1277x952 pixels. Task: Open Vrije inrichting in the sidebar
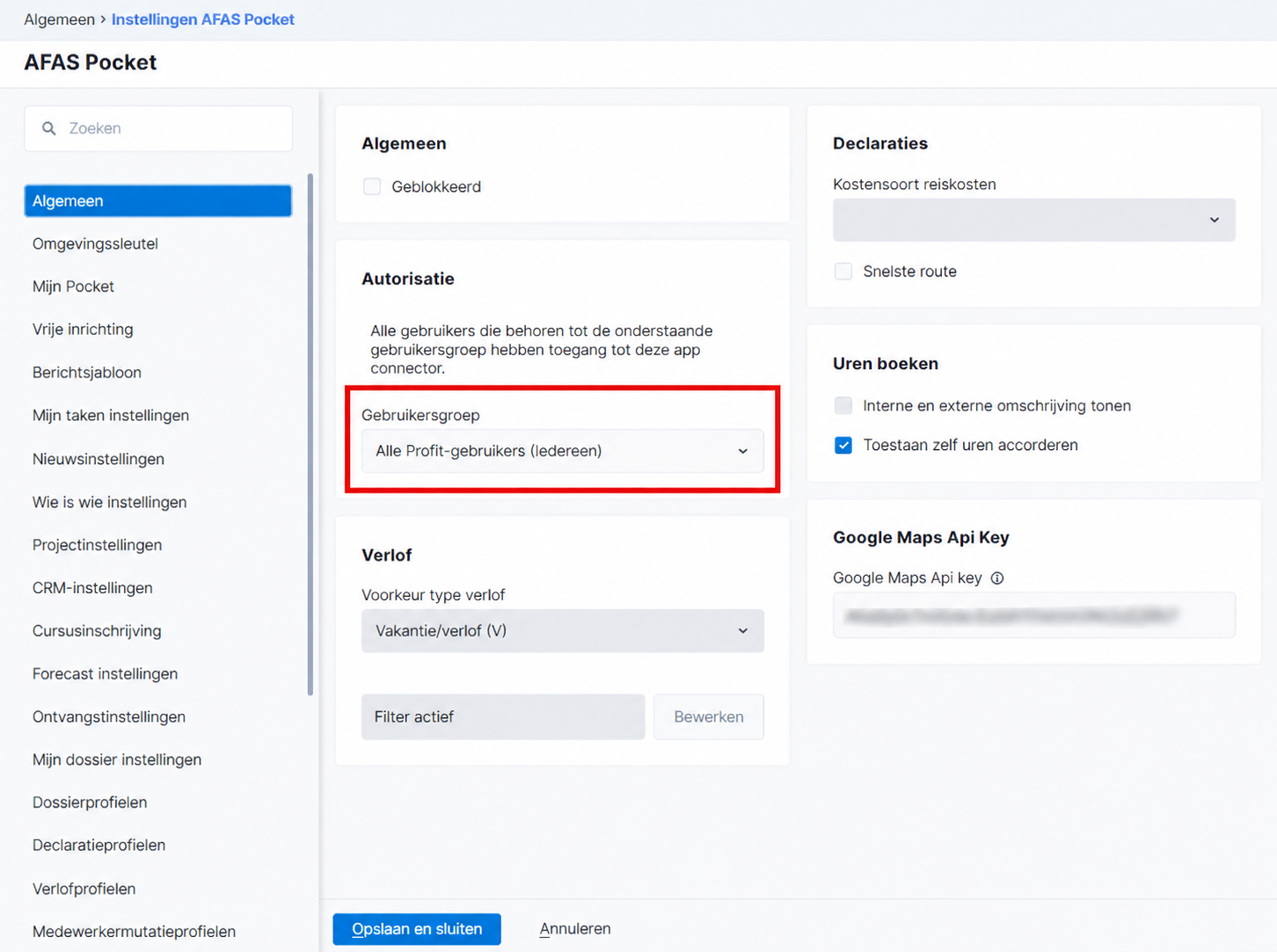tap(83, 330)
